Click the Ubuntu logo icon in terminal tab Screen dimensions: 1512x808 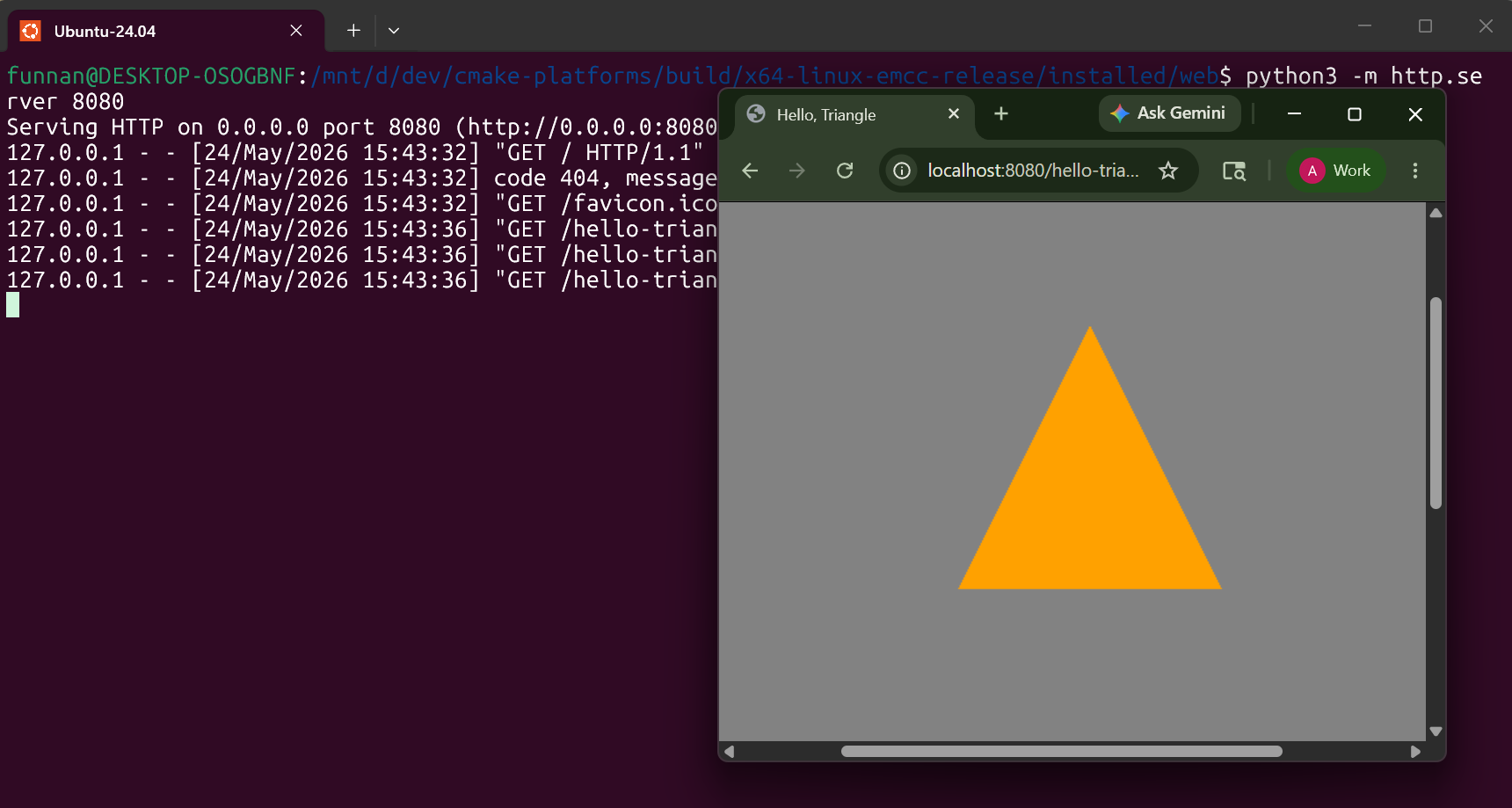31,31
